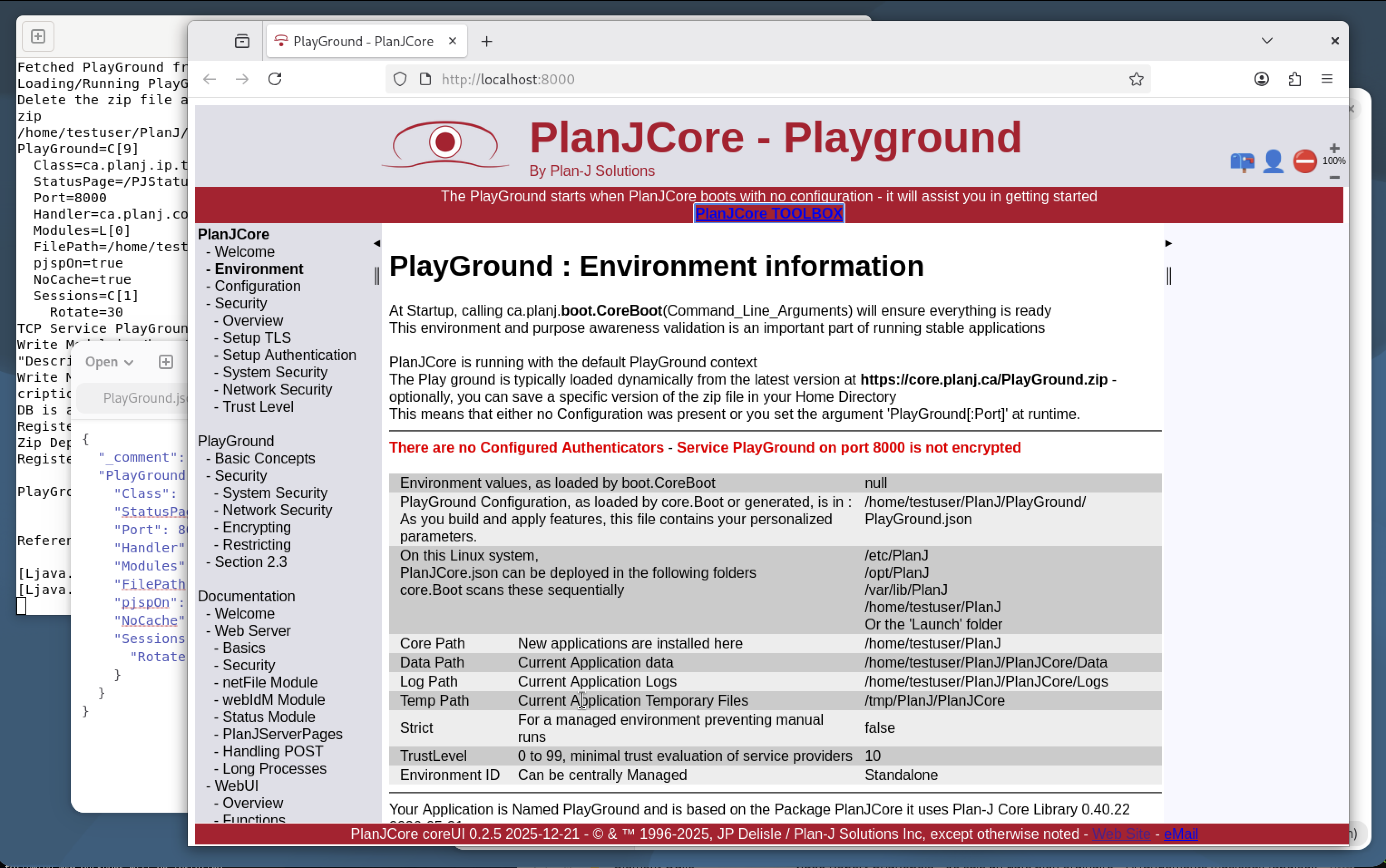Viewport: 1386px width, 868px height.
Task: Click the Strict value false cell
Action: pos(879,727)
